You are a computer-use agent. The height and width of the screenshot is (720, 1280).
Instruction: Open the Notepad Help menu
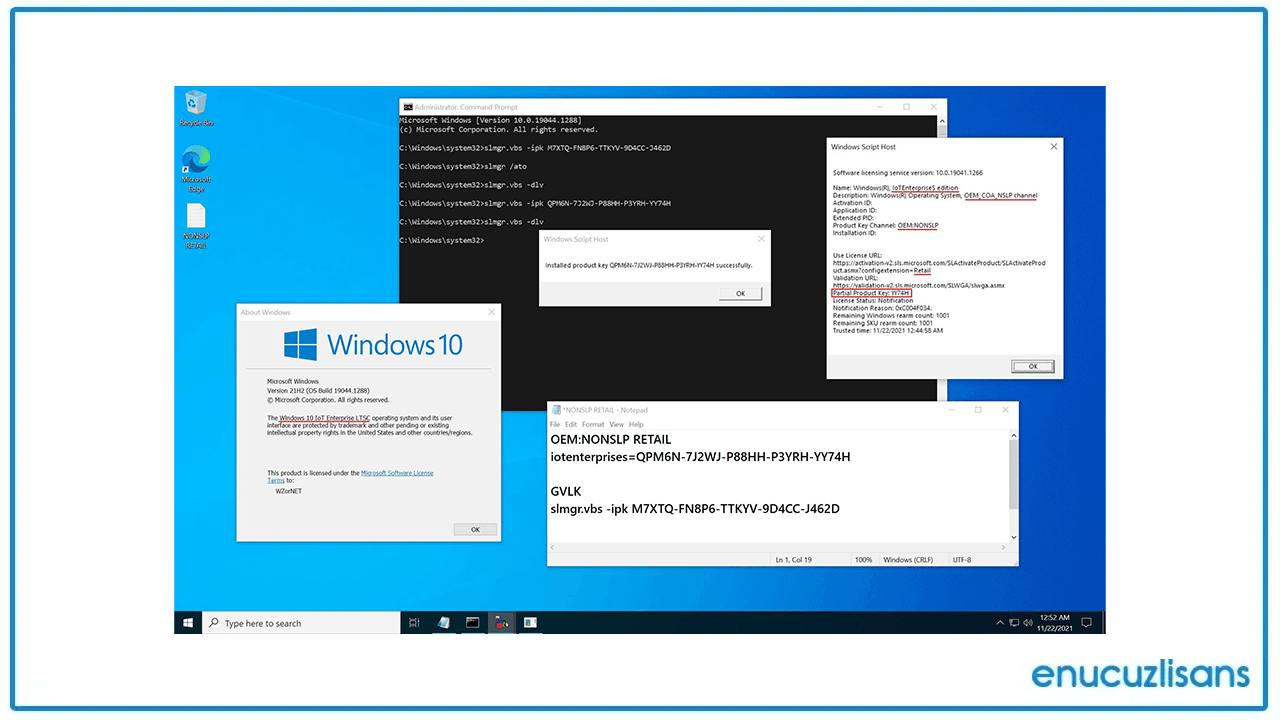tap(636, 424)
